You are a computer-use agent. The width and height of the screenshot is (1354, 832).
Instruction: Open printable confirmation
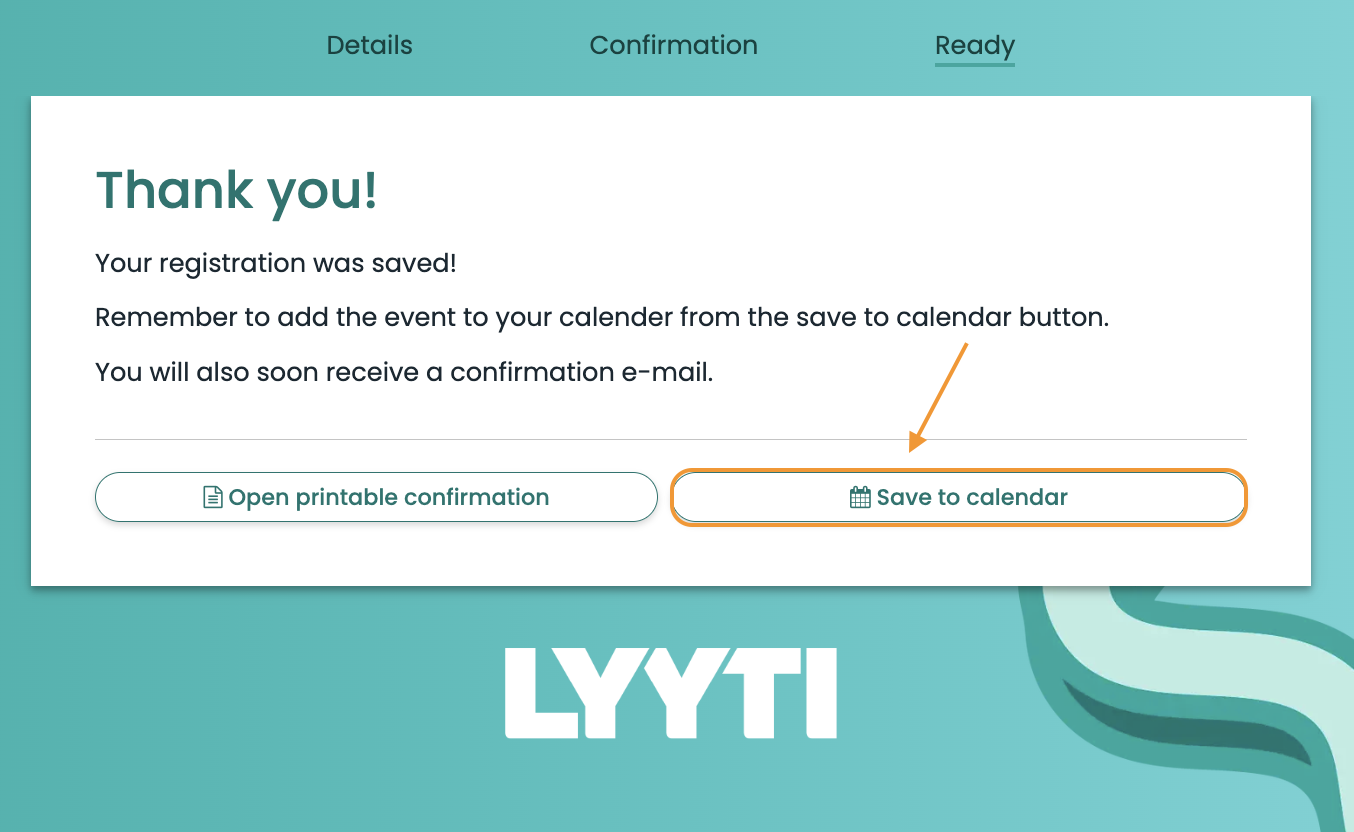[376, 498]
